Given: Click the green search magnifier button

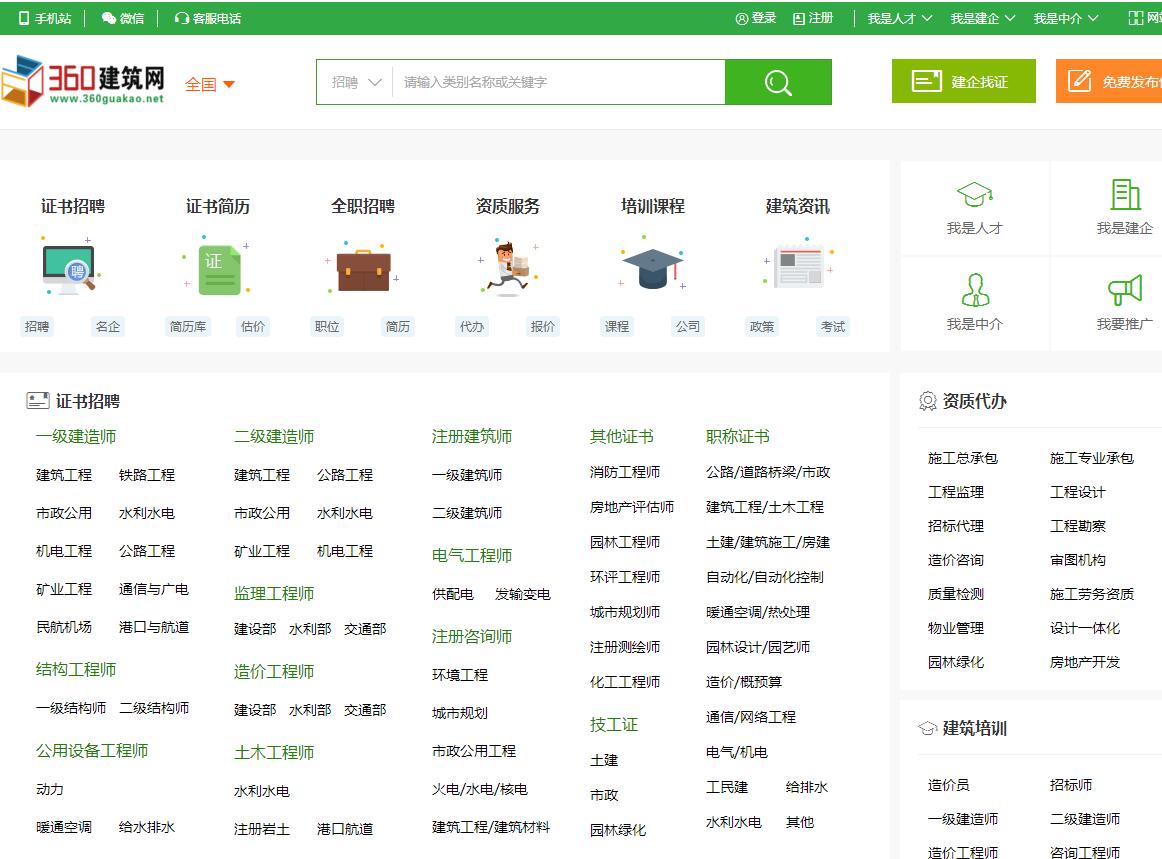Looking at the screenshot, I should tap(778, 82).
